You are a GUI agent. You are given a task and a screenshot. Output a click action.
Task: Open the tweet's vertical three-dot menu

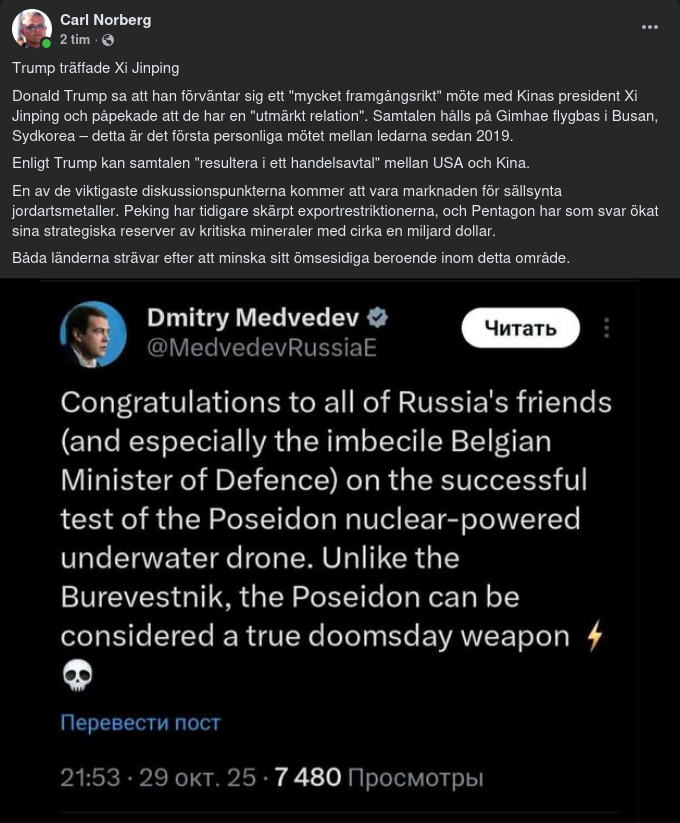[606, 328]
